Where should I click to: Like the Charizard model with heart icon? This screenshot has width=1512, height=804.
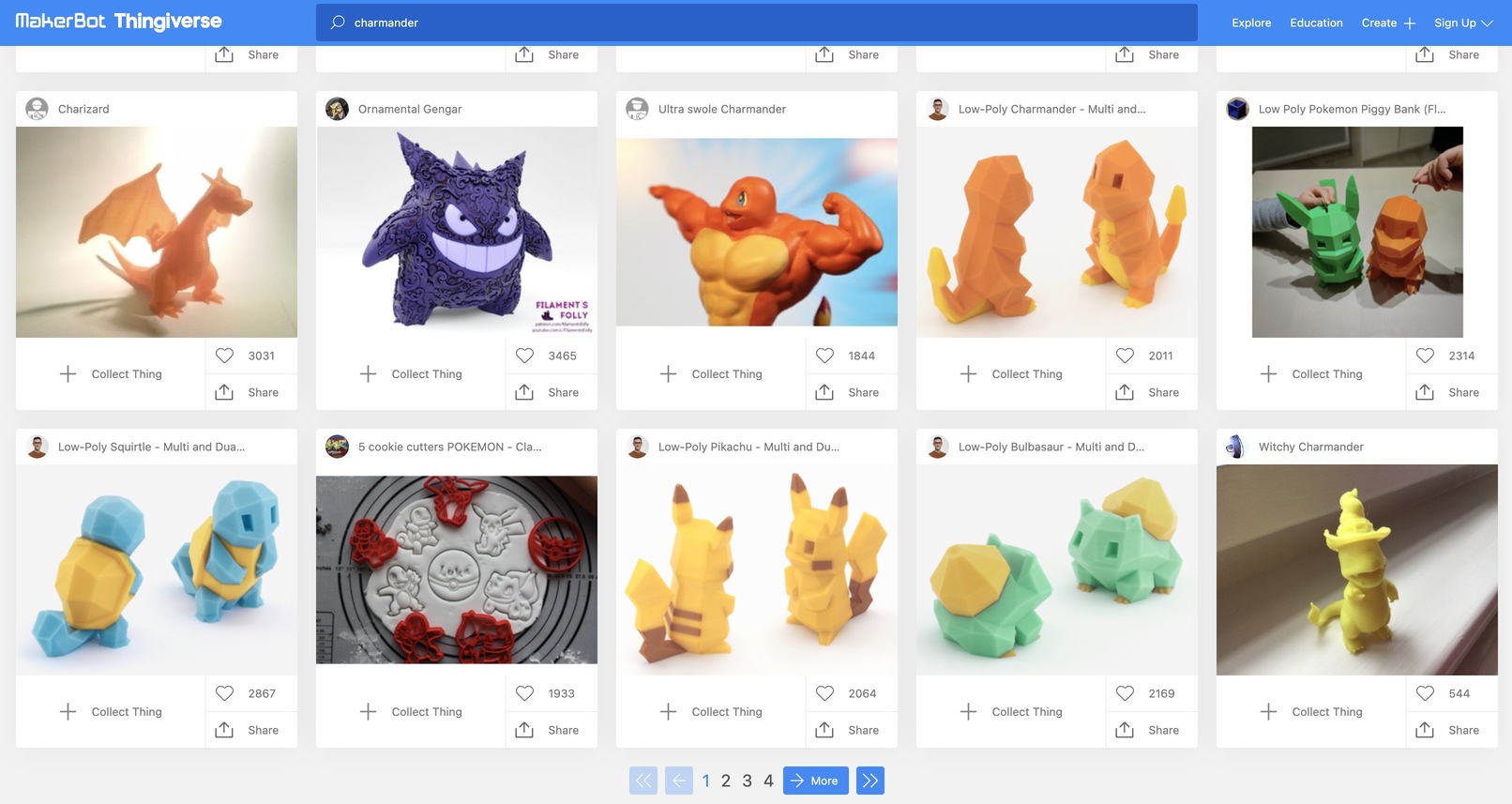(x=224, y=356)
